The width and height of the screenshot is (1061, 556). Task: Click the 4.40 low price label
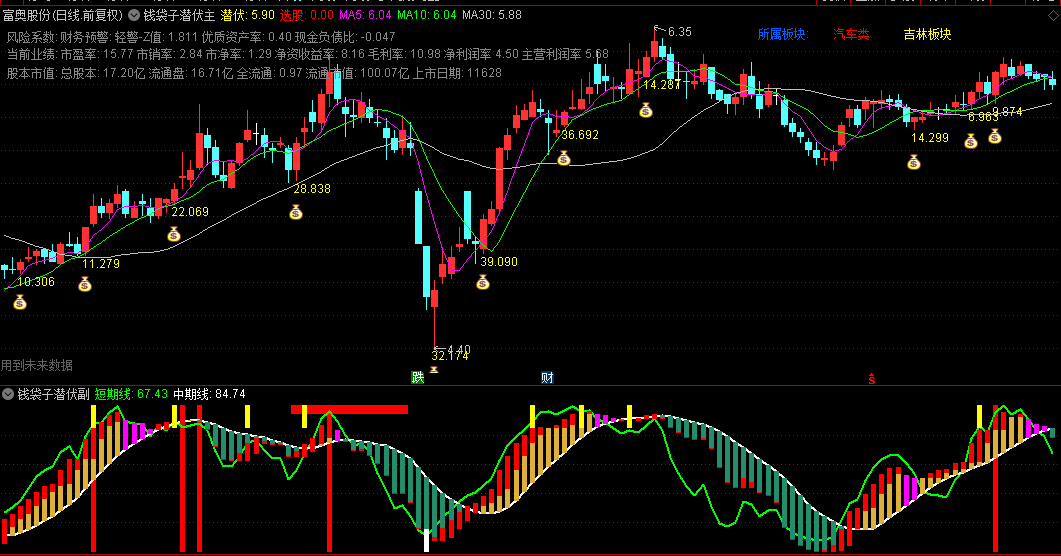458,349
